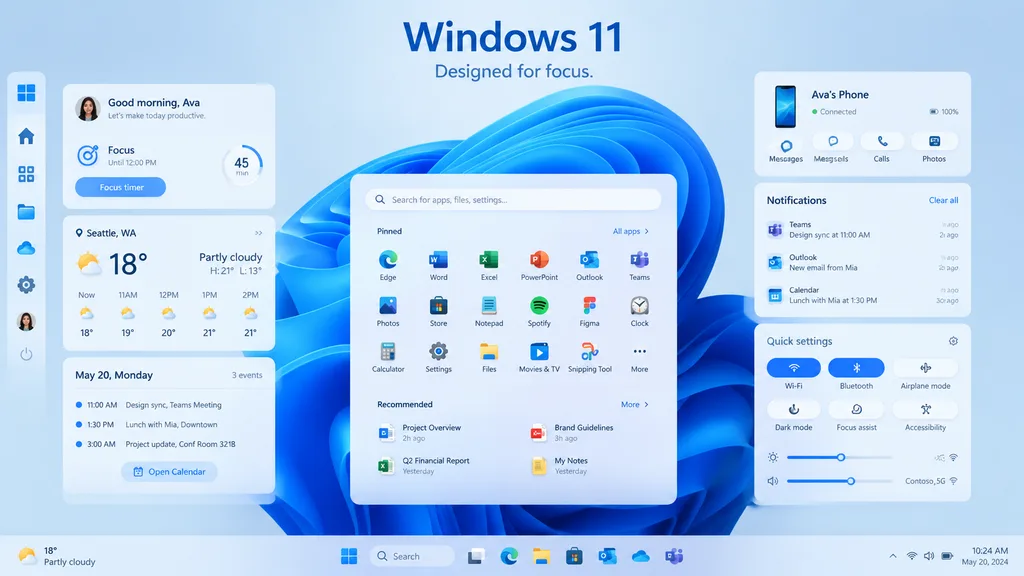Toggle Focus assist
The width and height of the screenshot is (1024, 576).
[856, 409]
